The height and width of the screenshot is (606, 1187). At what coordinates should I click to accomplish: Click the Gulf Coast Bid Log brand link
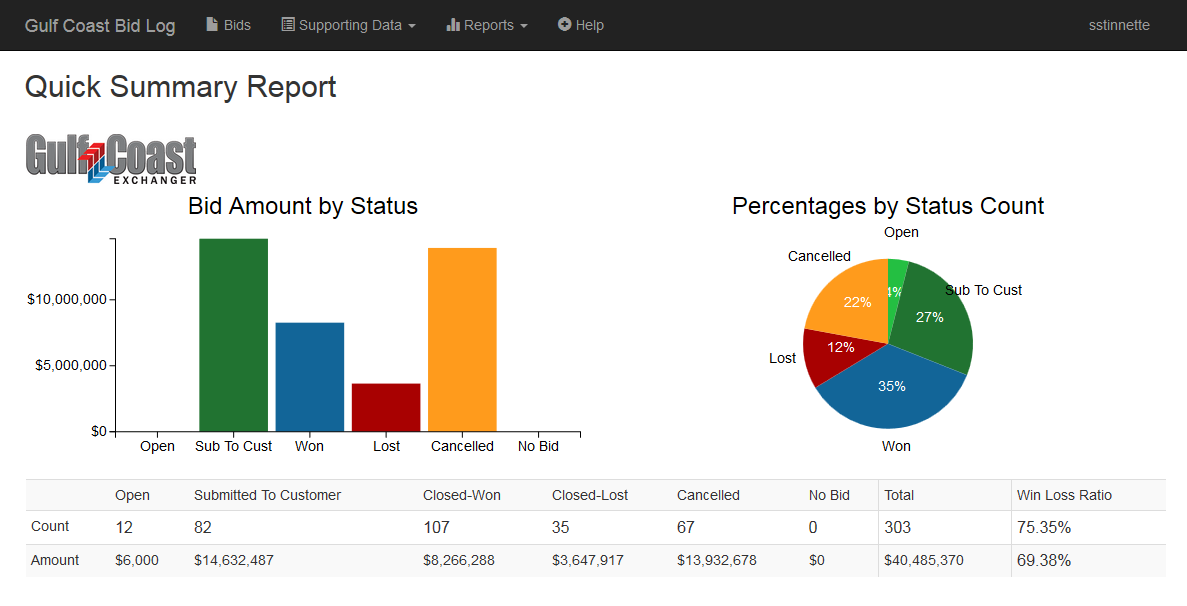pyautogui.click(x=100, y=25)
